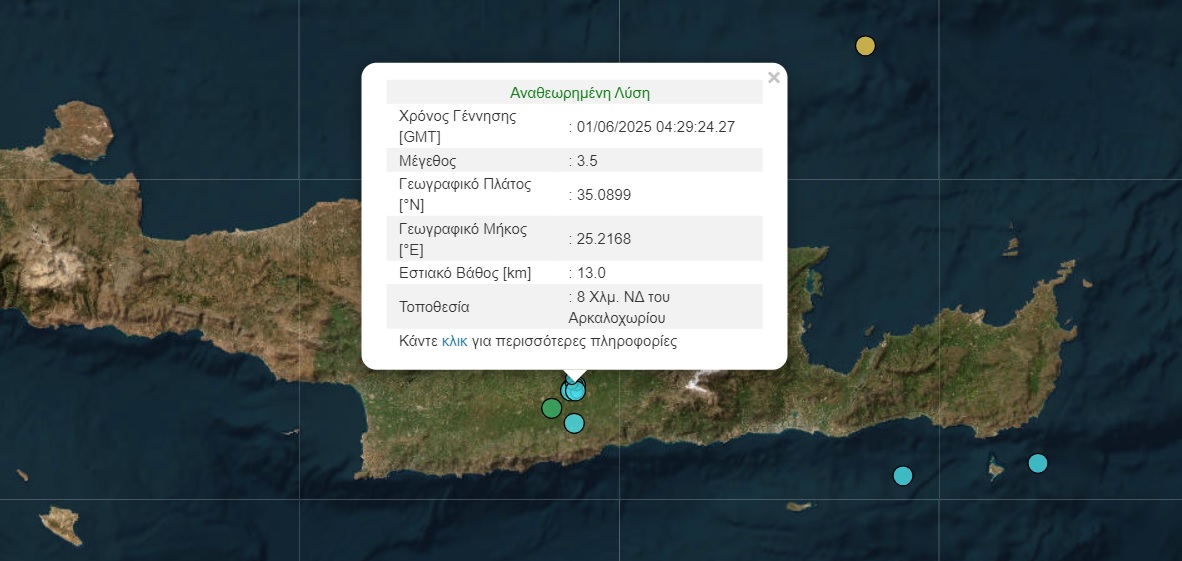Click the focal depth value 13.0

[591, 272]
